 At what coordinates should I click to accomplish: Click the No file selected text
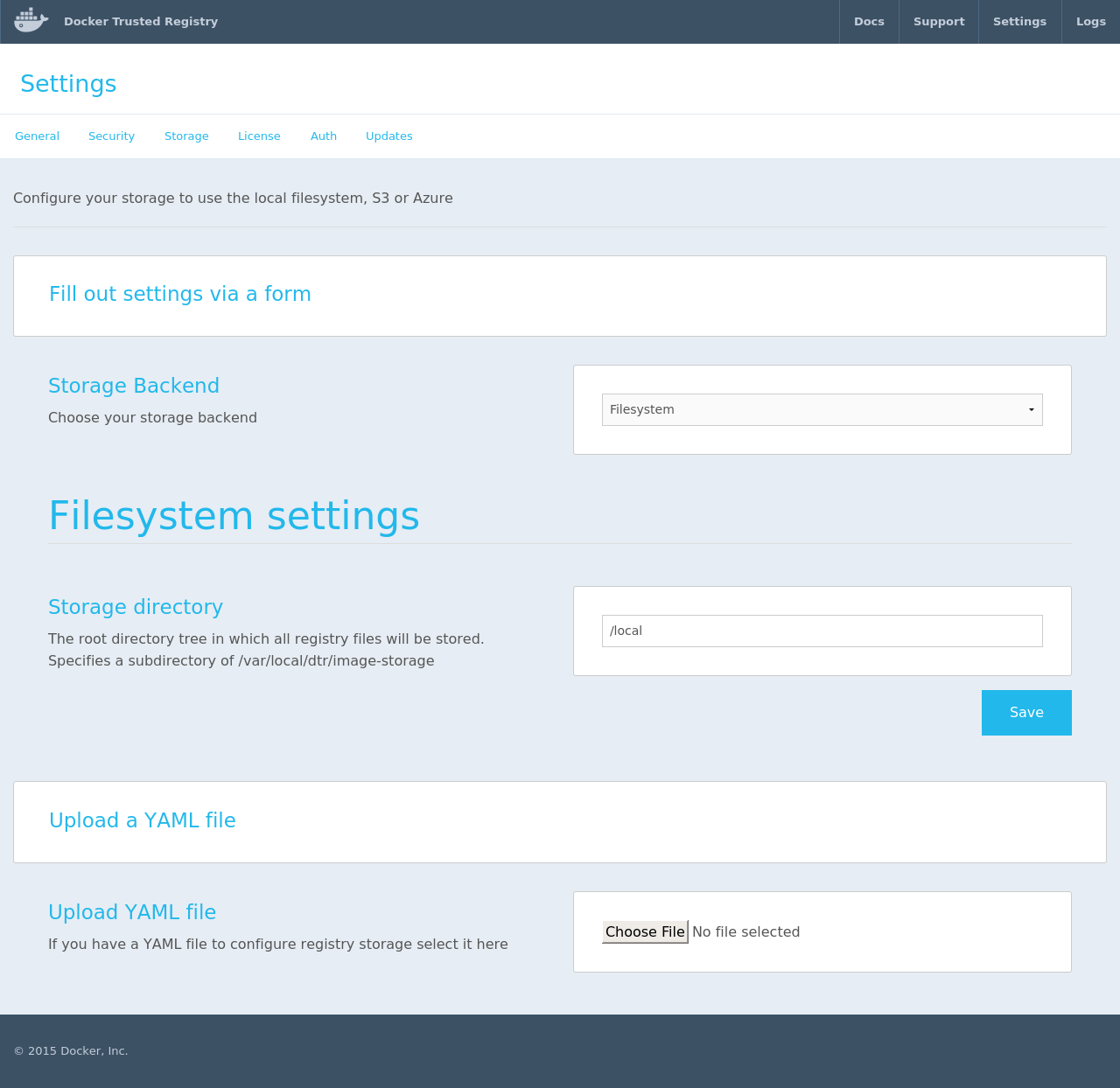point(745,931)
